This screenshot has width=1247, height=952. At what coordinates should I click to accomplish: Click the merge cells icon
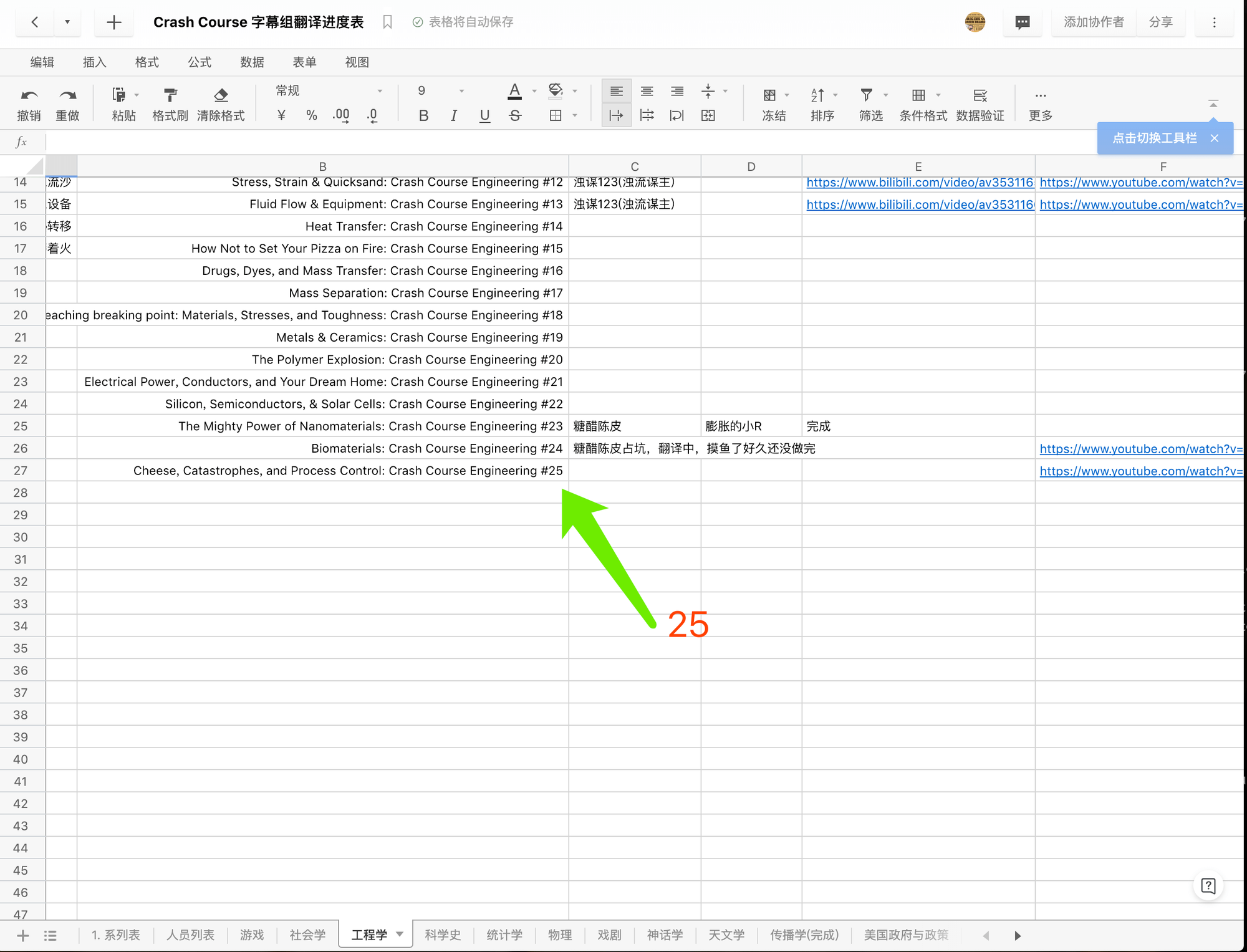(x=708, y=116)
